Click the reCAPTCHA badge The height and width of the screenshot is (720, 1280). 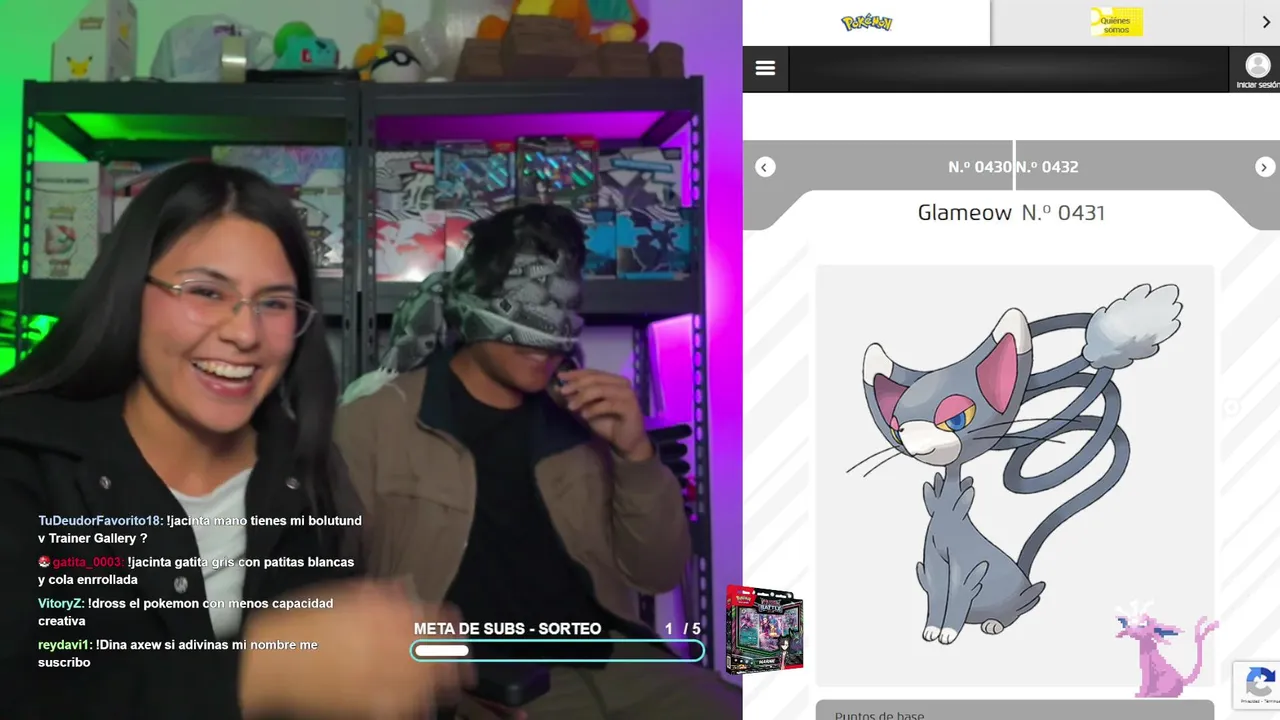pos(1256,684)
